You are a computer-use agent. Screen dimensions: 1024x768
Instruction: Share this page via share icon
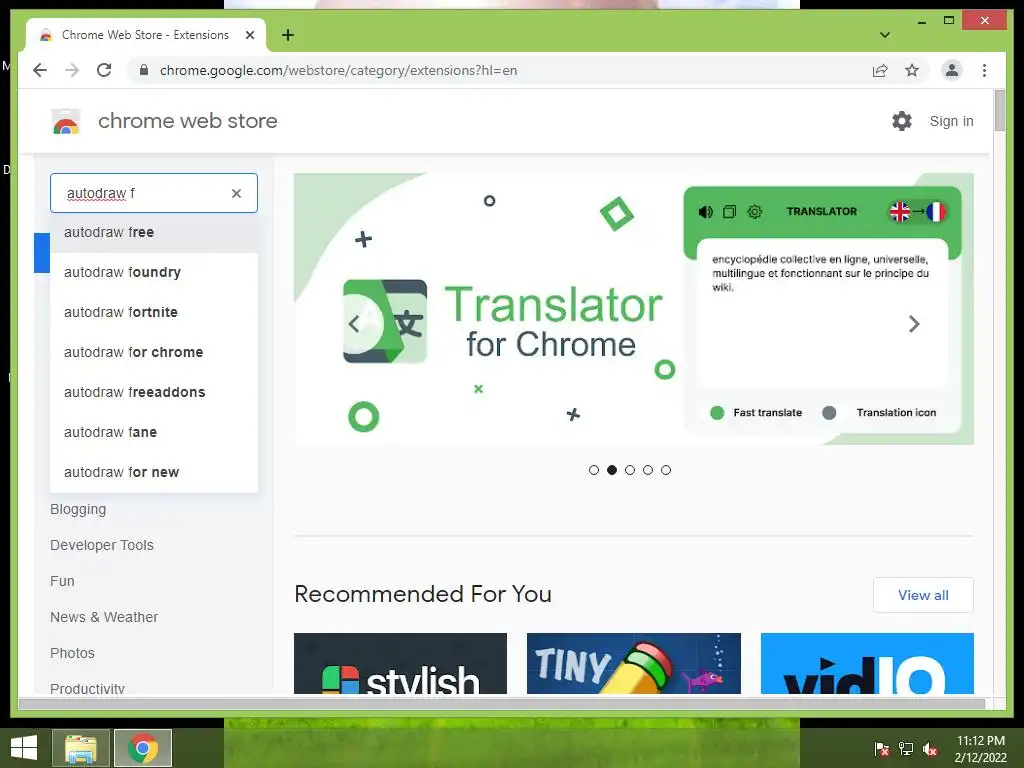coord(880,71)
